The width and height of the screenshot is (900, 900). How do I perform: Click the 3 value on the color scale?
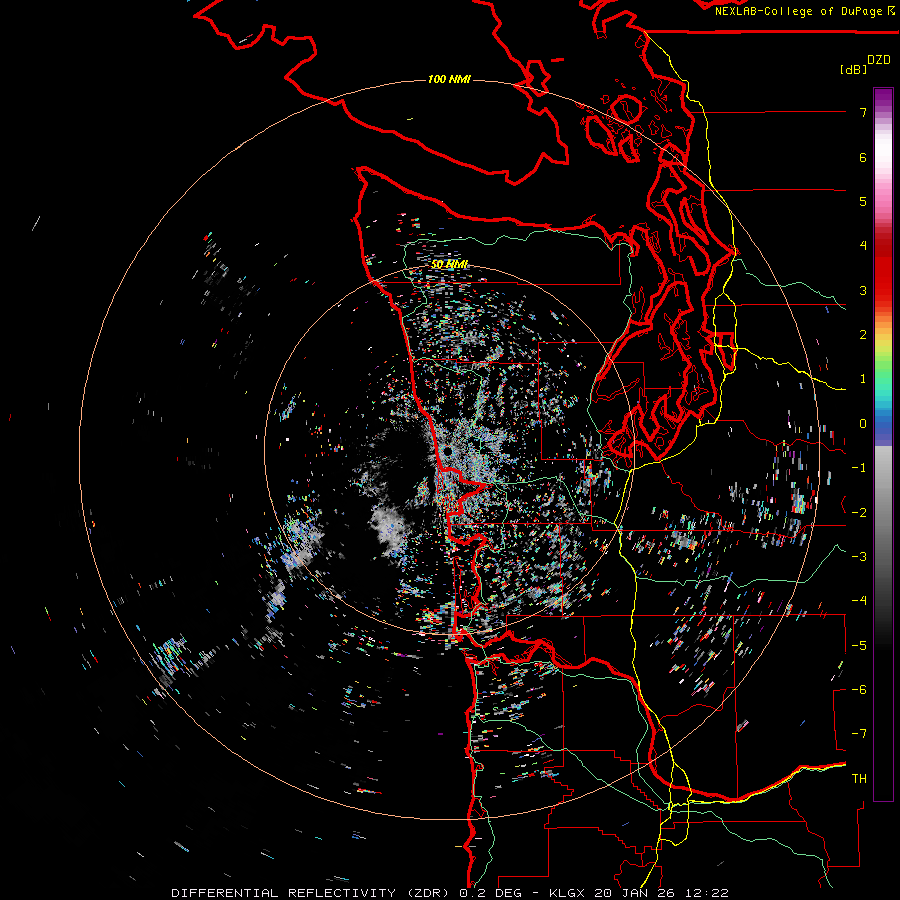[x=863, y=290]
